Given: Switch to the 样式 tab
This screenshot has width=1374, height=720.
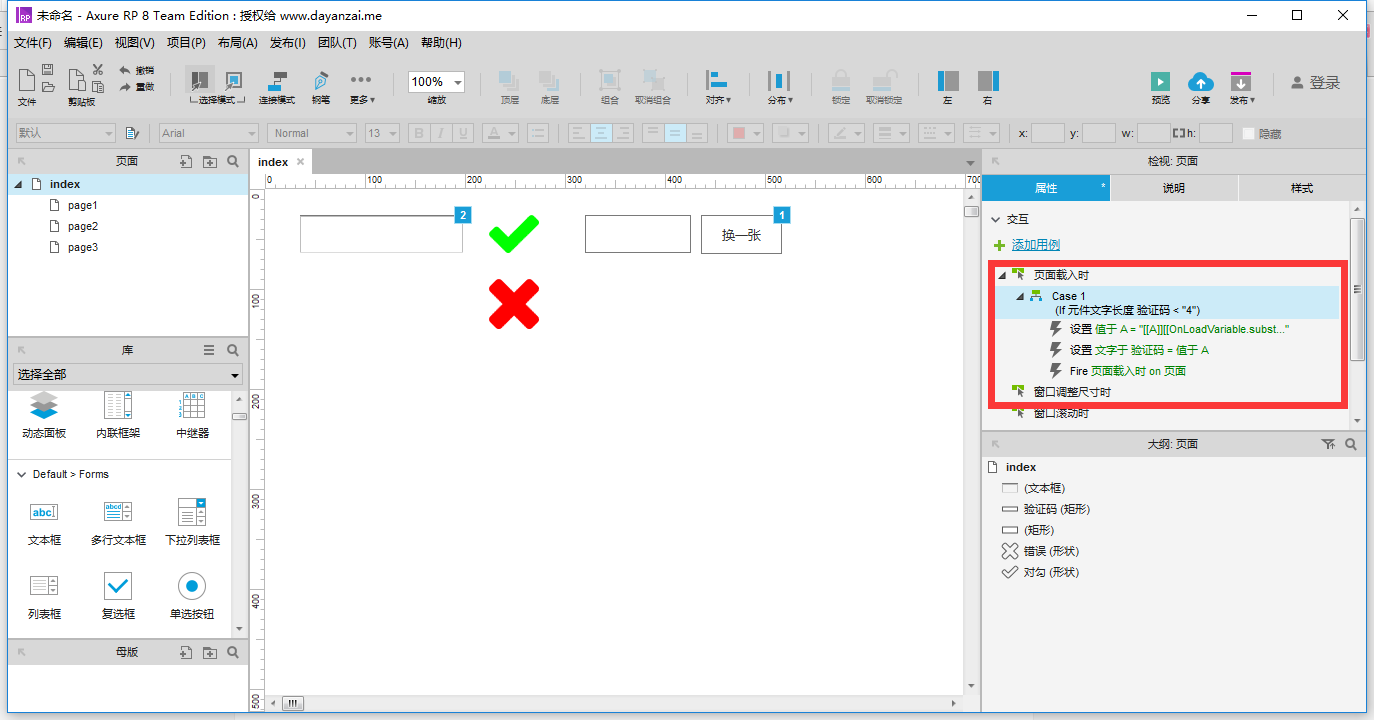Looking at the screenshot, I should click(x=1302, y=188).
